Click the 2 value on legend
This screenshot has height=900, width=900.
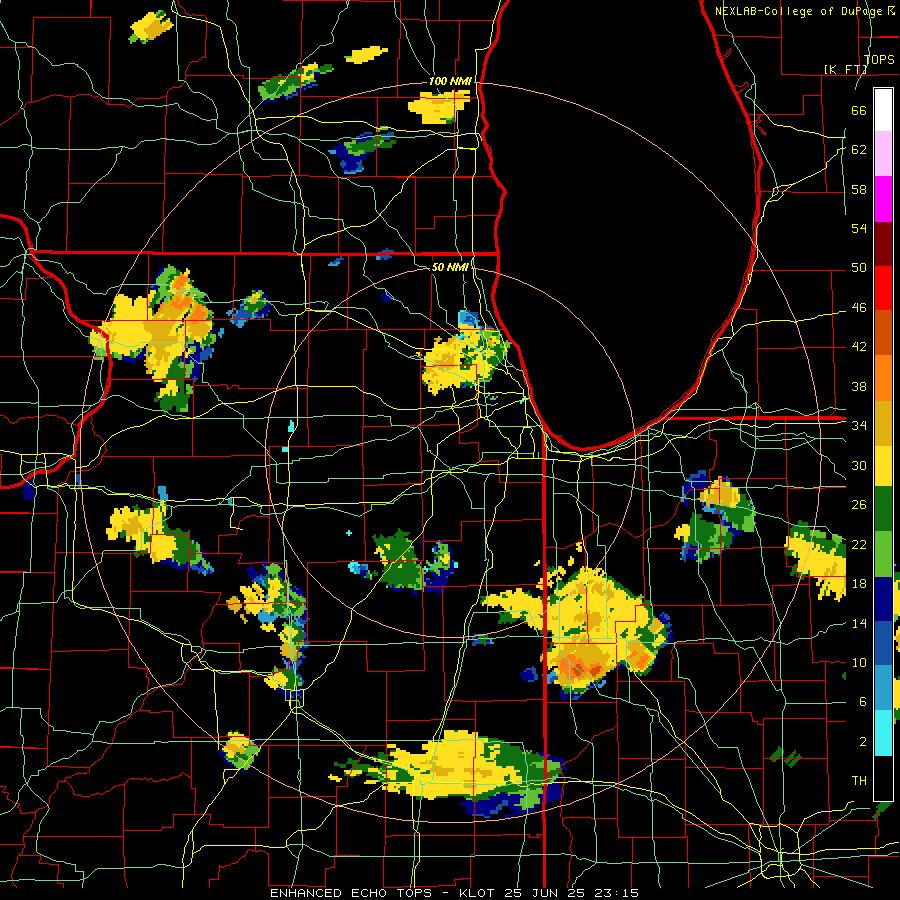(863, 742)
